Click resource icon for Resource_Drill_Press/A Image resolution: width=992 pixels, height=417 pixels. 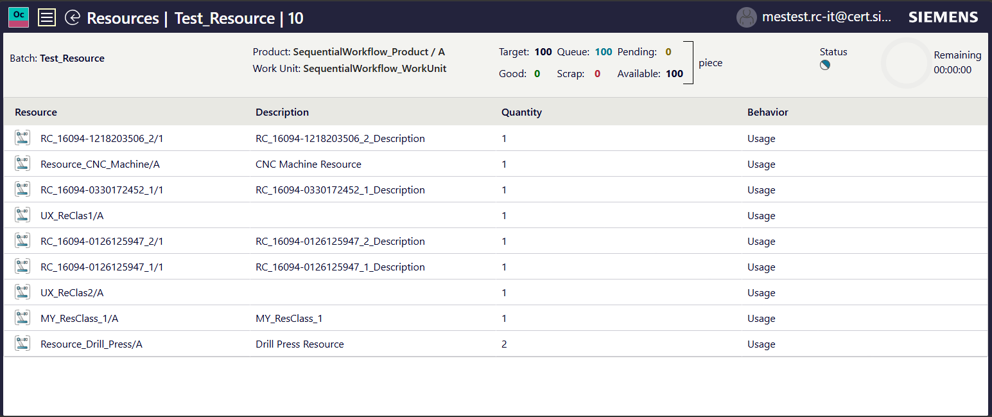tap(23, 344)
